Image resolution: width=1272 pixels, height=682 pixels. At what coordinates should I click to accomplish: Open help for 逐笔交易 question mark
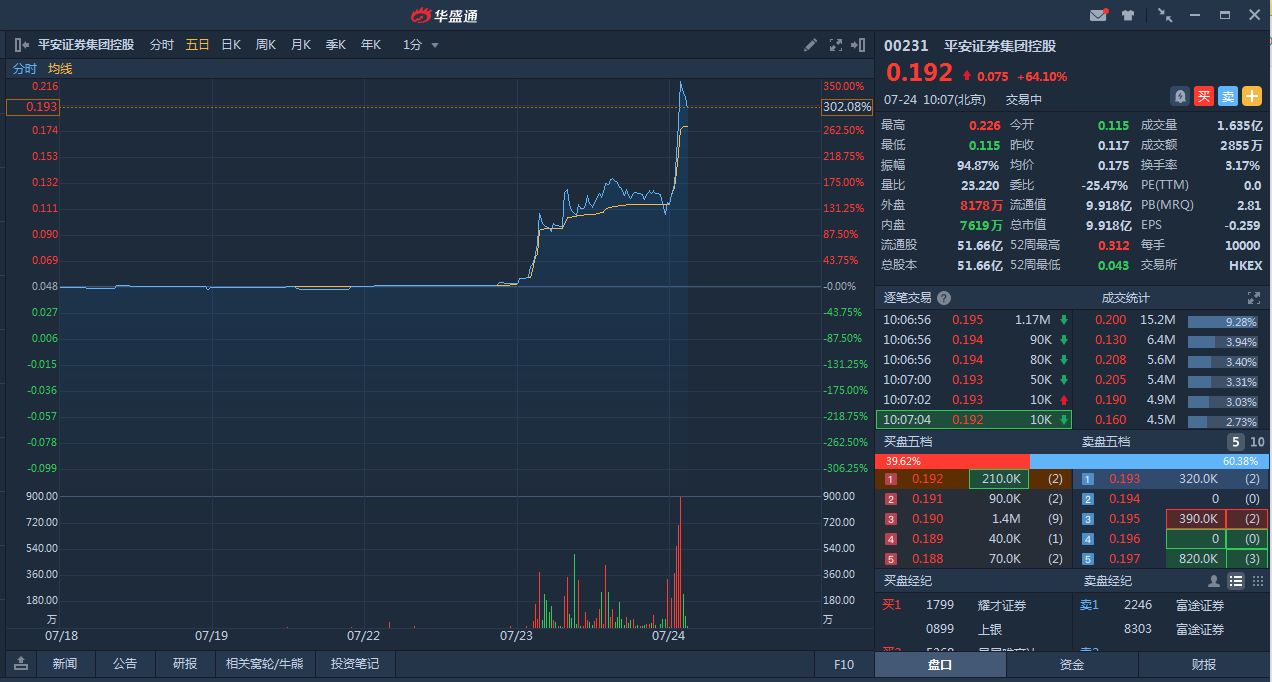pyautogui.click(x=944, y=298)
